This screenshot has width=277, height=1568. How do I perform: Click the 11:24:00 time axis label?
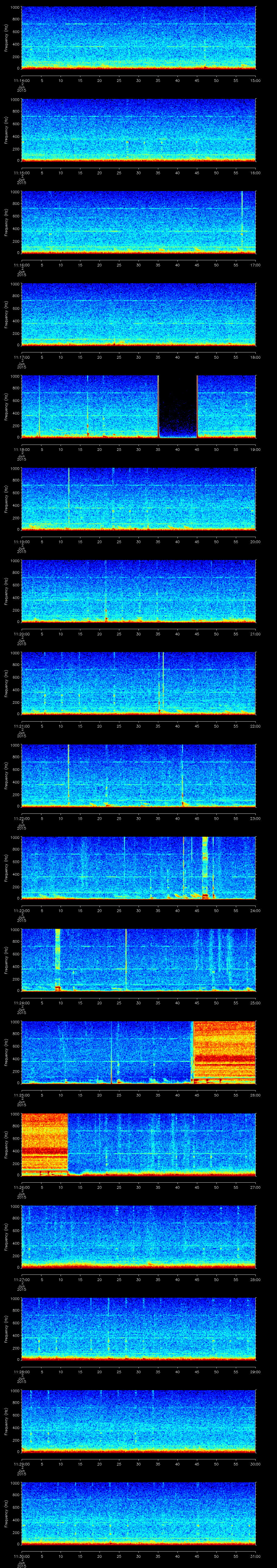click(21, 1003)
